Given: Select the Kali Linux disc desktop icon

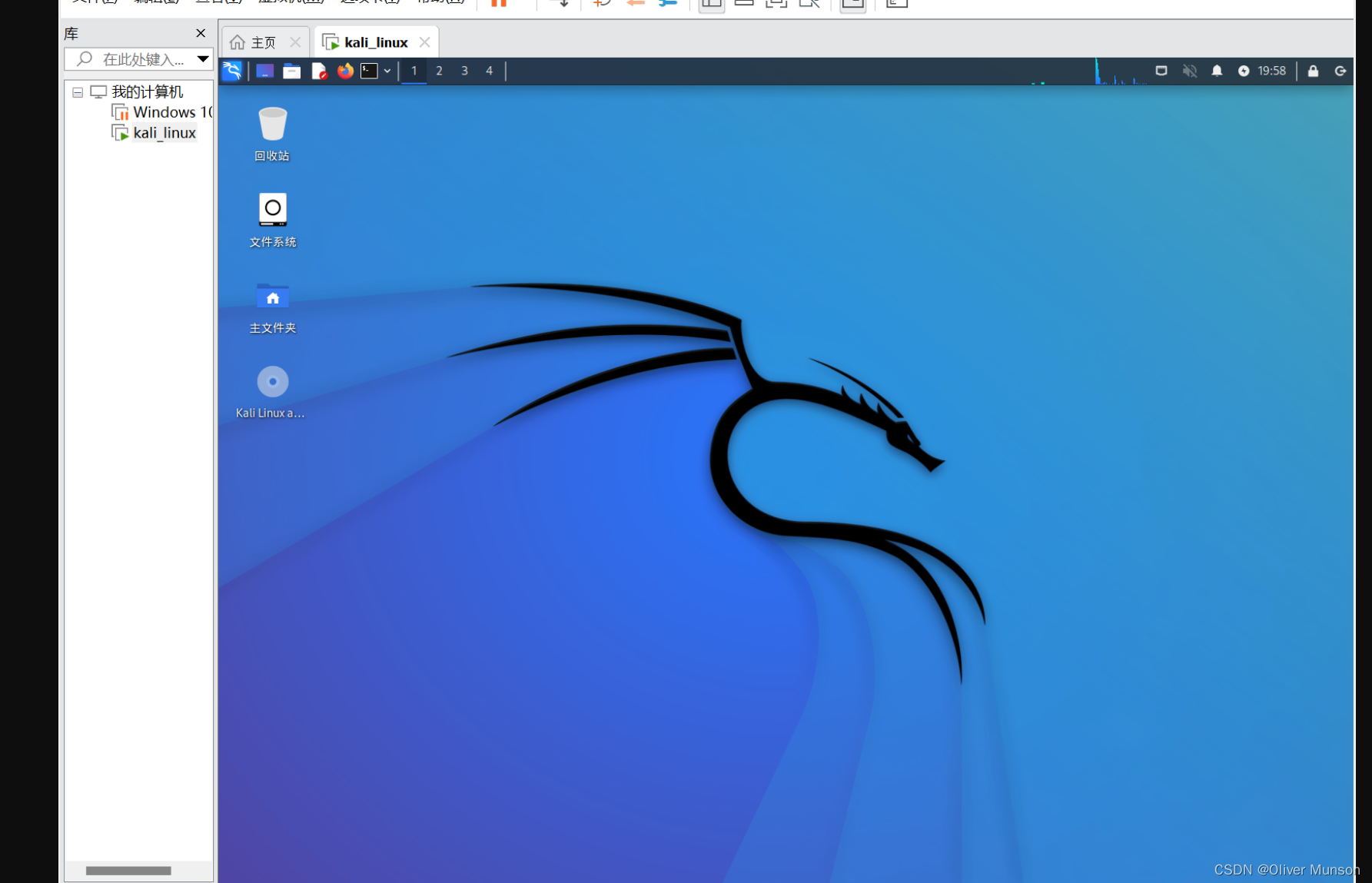Looking at the screenshot, I should coord(271,392).
